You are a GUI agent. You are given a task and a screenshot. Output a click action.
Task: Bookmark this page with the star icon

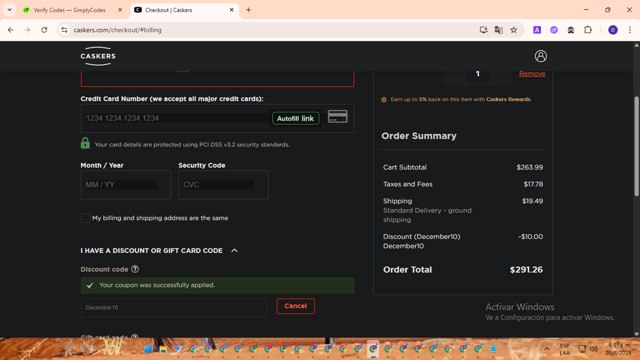point(513,30)
